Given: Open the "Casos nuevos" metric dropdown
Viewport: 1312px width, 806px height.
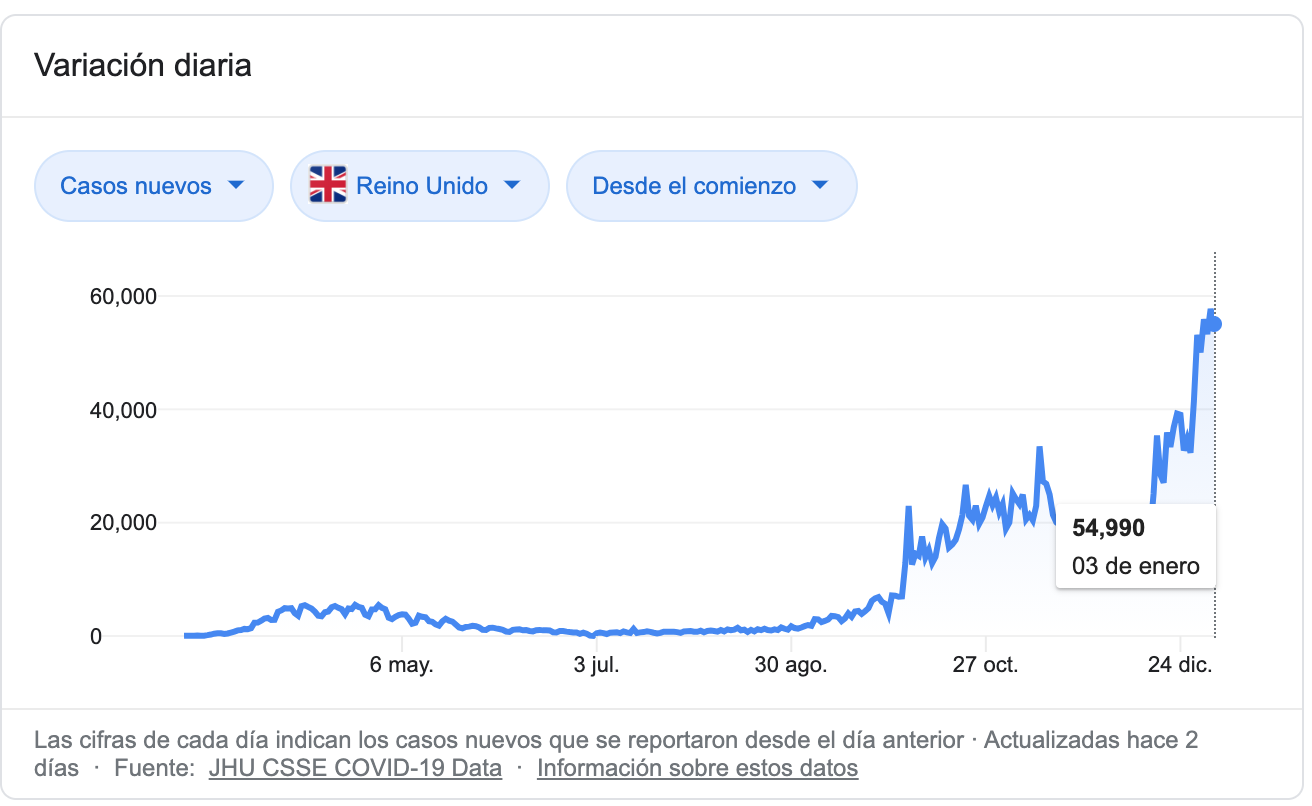Looking at the screenshot, I should tap(153, 186).
